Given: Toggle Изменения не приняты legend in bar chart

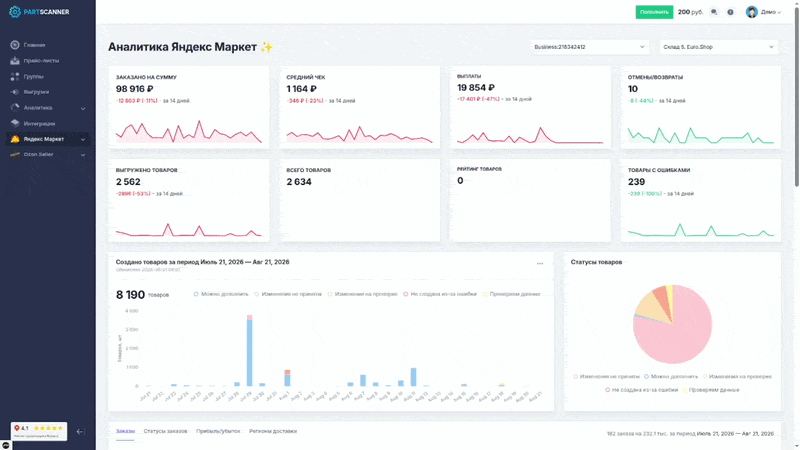Looking at the screenshot, I should pos(288,294).
